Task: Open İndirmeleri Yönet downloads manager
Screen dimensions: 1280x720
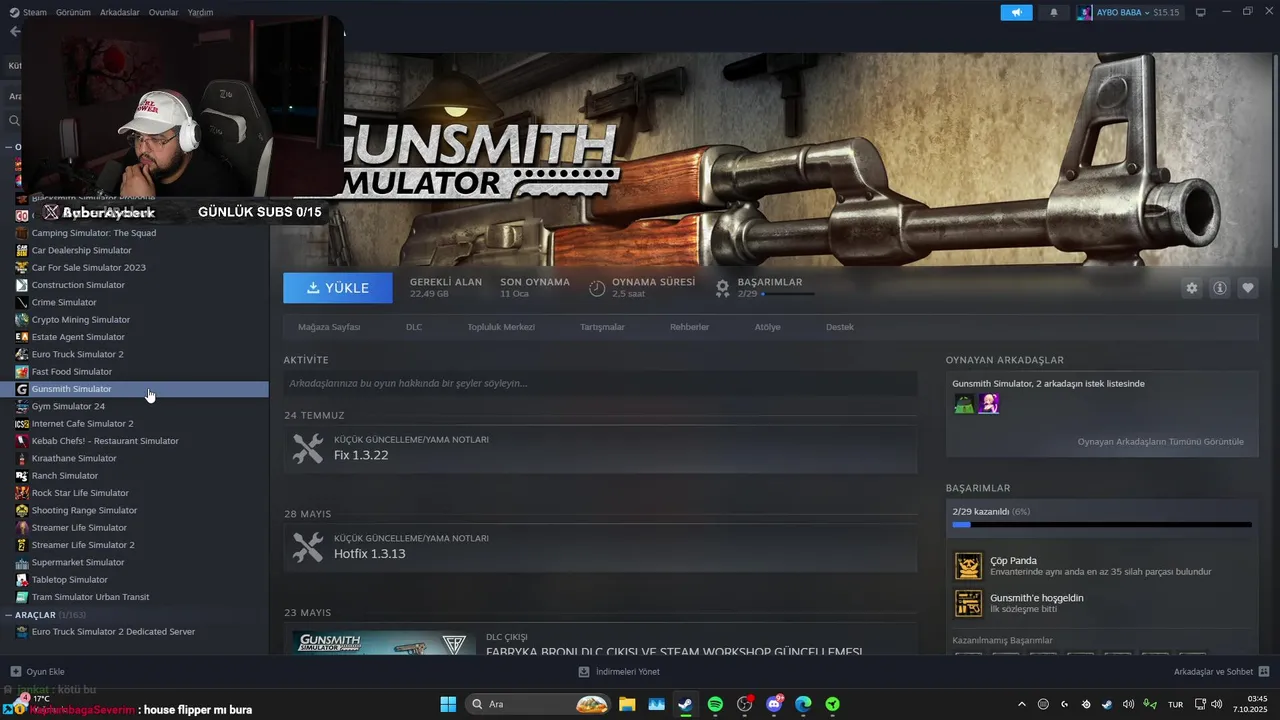Action: coord(619,671)
